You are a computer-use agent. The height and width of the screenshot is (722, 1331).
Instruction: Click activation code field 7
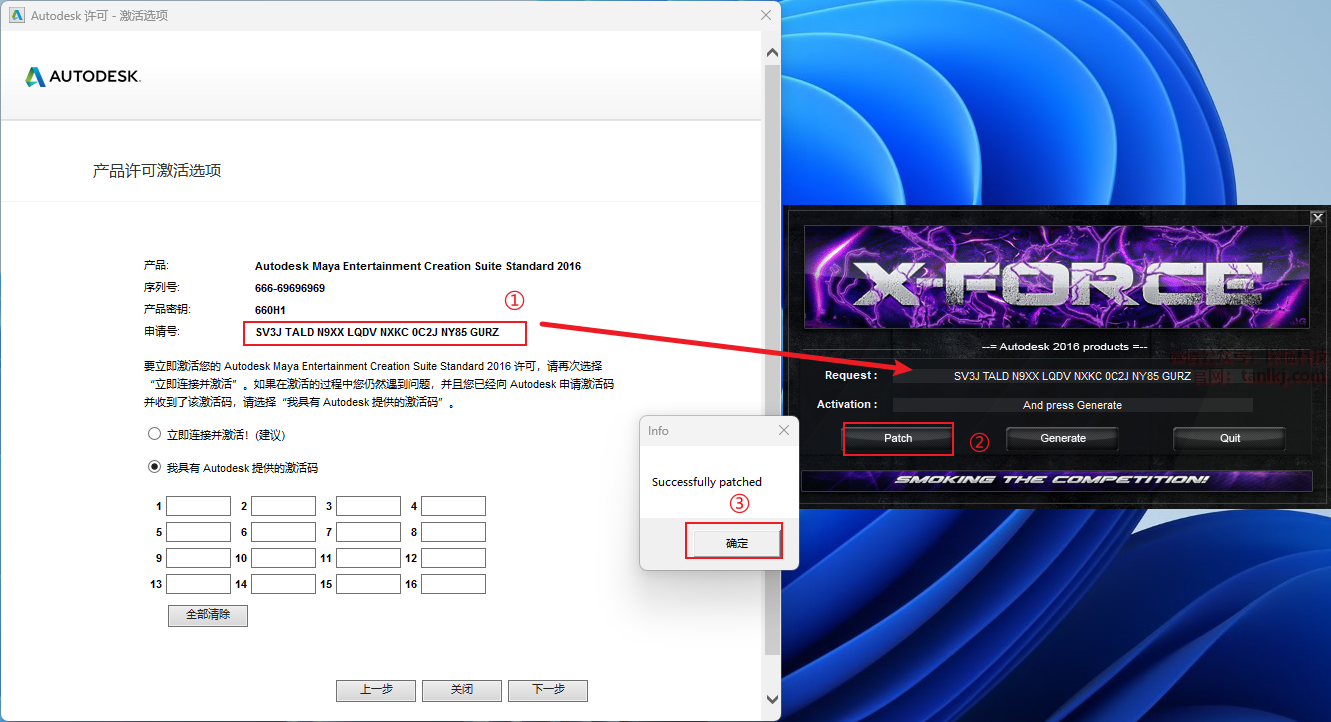368,532
